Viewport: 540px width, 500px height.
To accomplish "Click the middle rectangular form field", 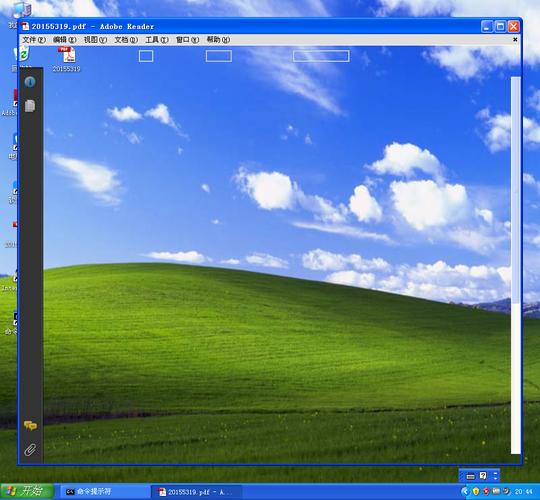I will pos(219,56).
